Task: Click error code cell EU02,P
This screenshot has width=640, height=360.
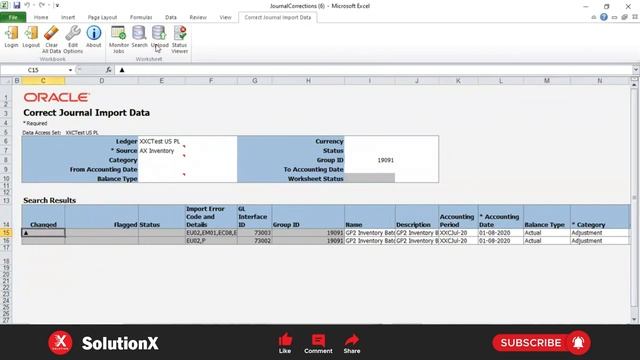Action: click(211, 241)
